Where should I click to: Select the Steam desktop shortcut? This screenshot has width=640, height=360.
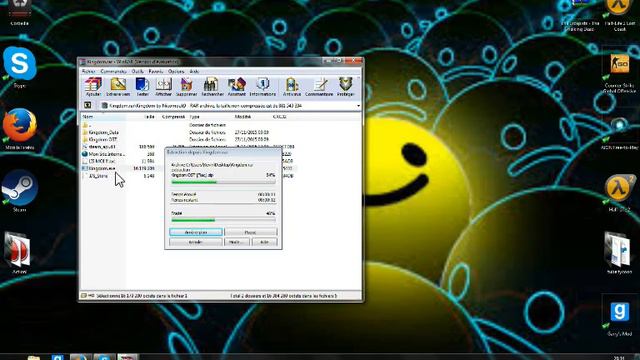(19, 191)
